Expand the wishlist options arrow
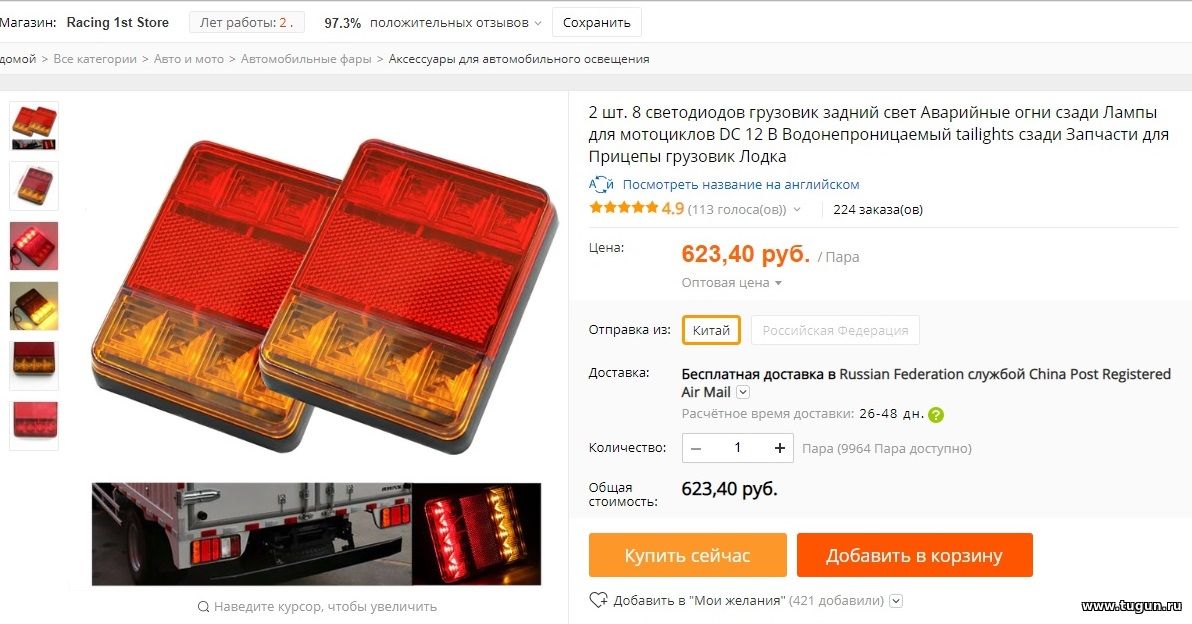Image resolution: width=1192 pixels, height=624 pixels. click(x=896, y=600)
